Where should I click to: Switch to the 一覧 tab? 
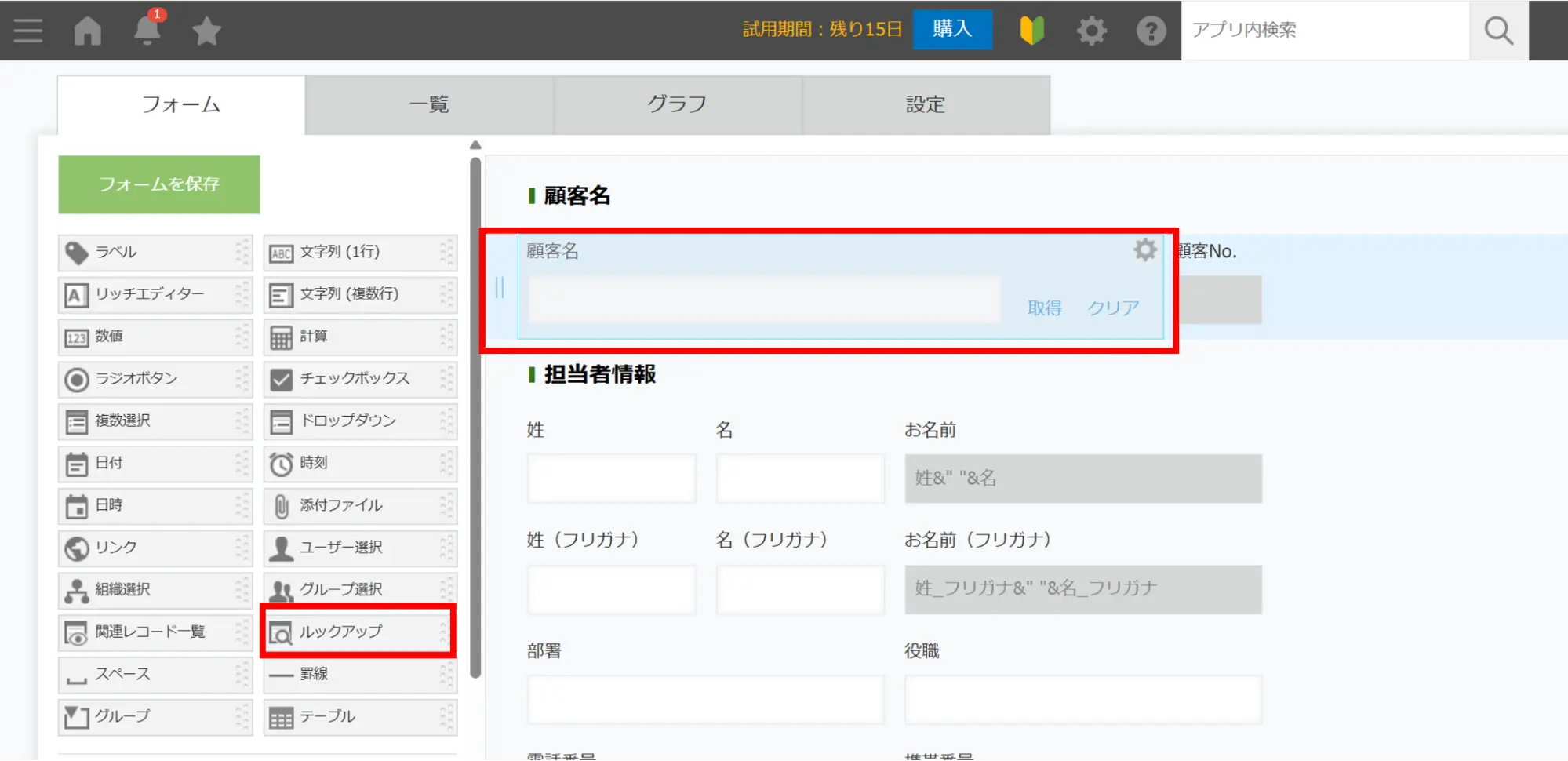[429, 104]
